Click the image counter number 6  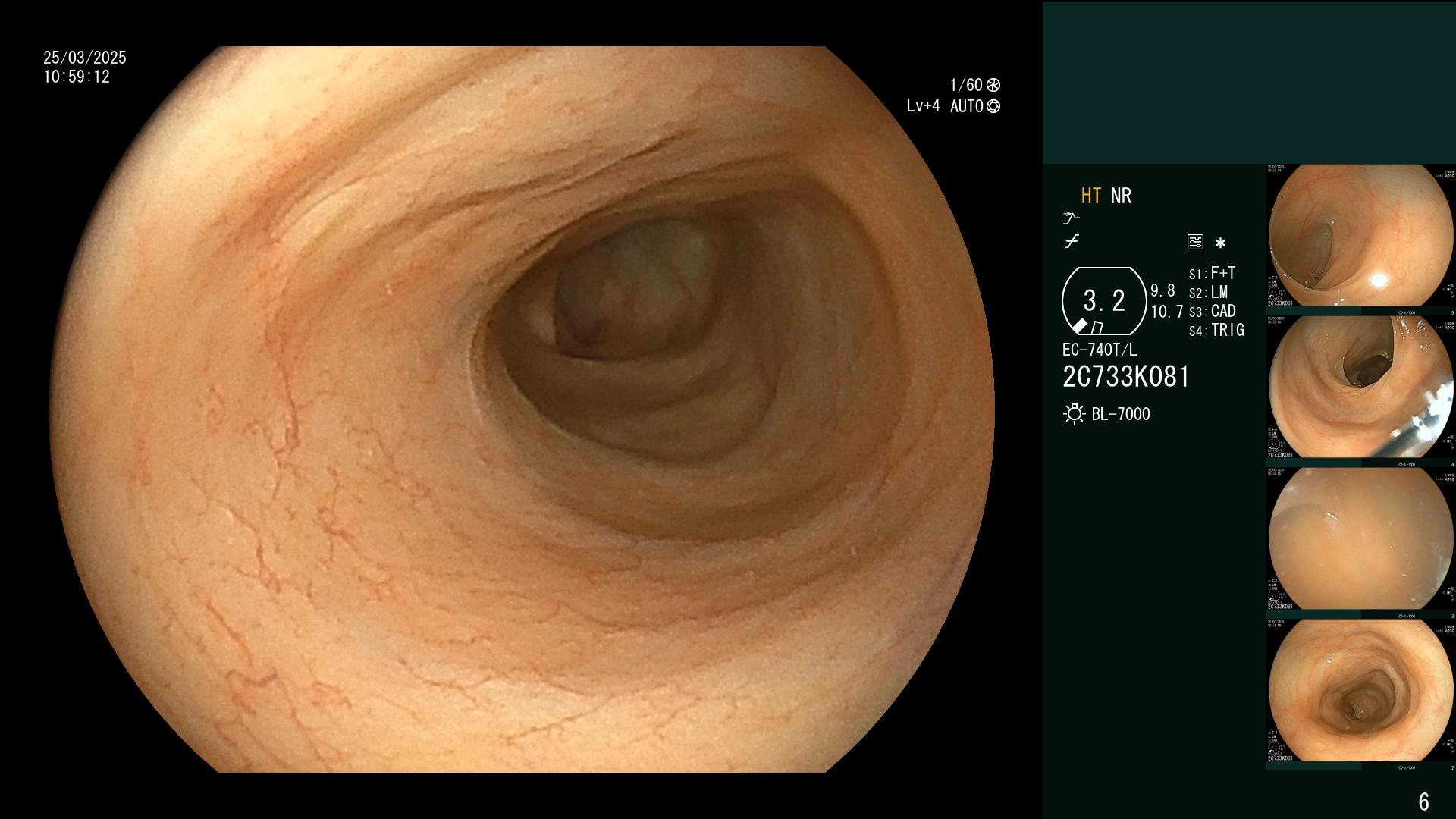[1423, 802]
